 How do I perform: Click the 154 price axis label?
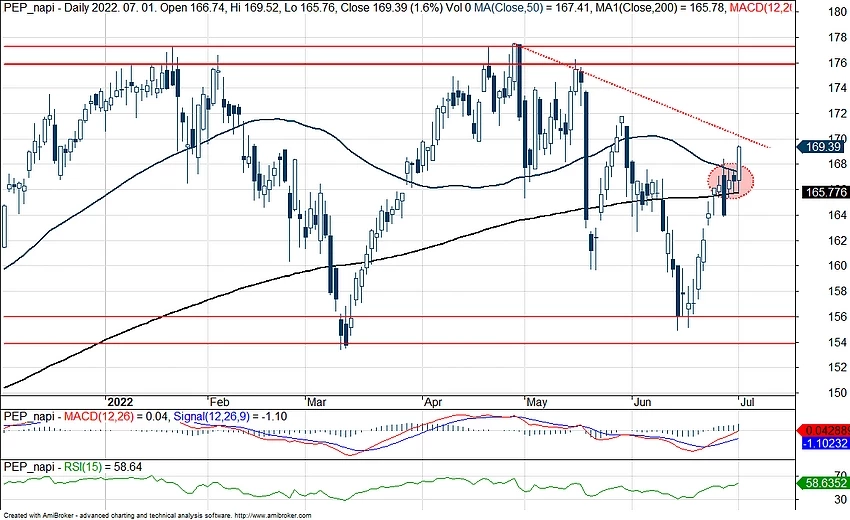[x=838, y=342]
